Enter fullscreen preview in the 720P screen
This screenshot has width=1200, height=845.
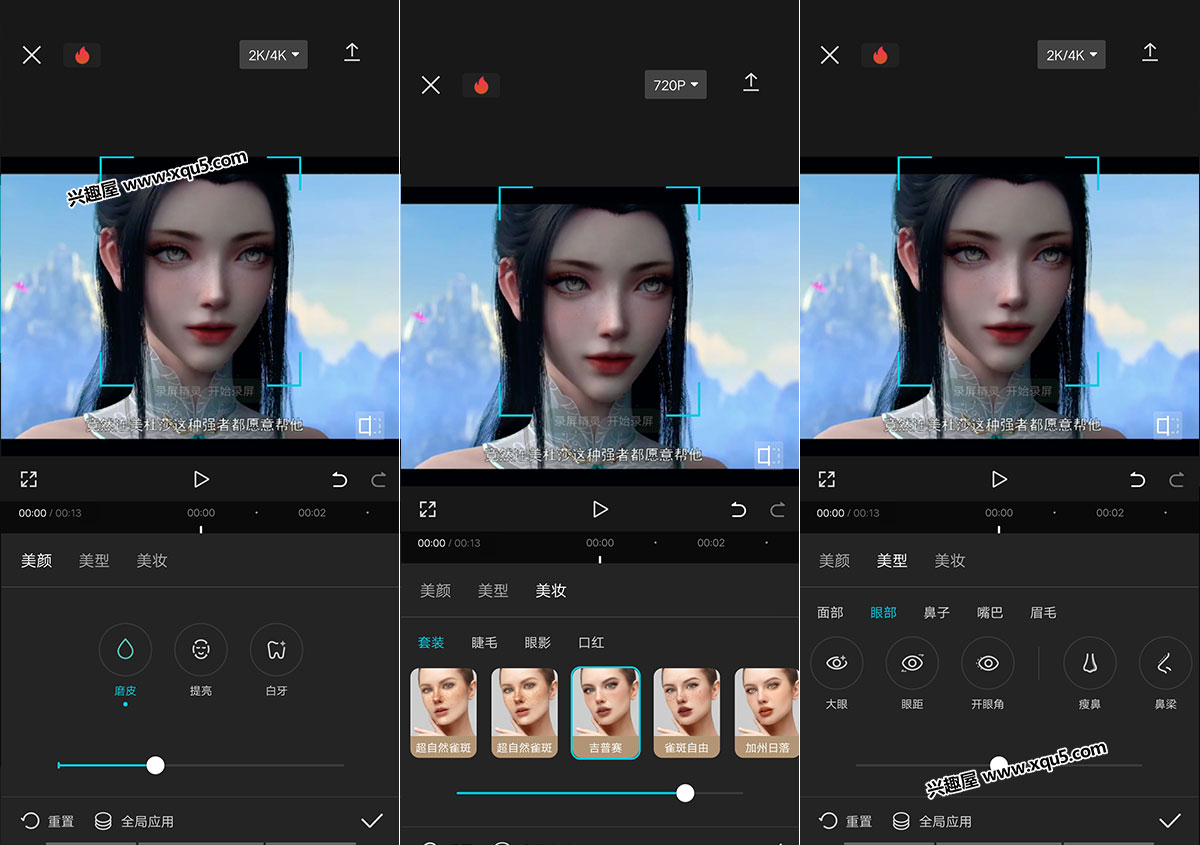(x=428, y=510)
